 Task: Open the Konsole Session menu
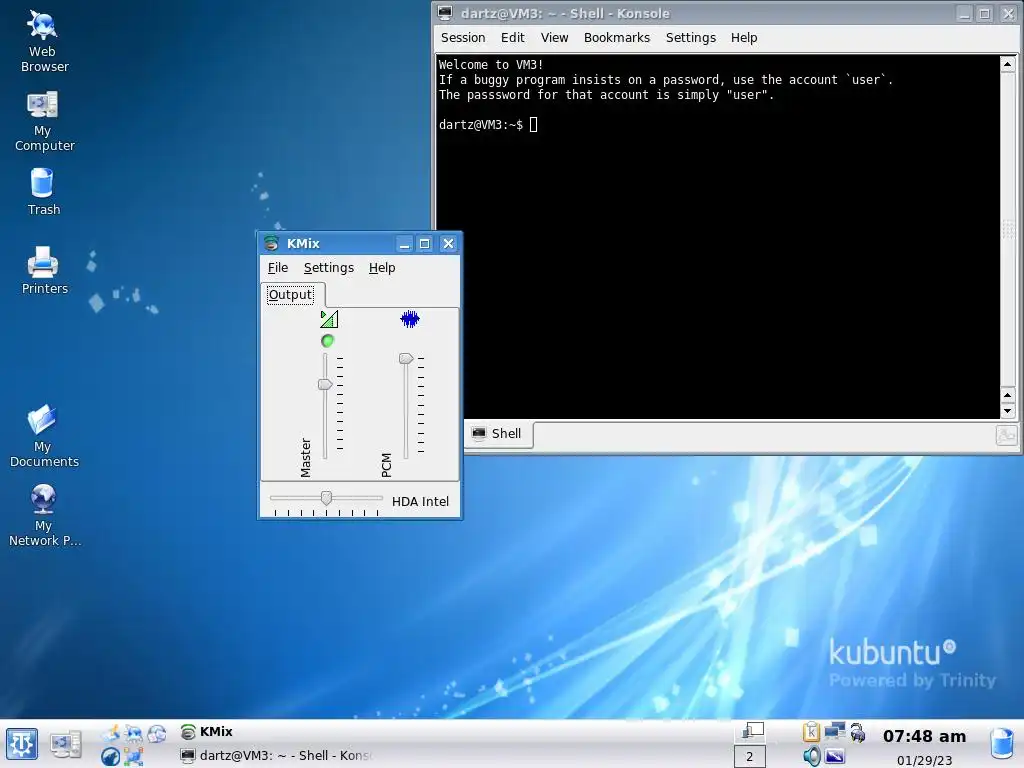click(x=463, y=38)
